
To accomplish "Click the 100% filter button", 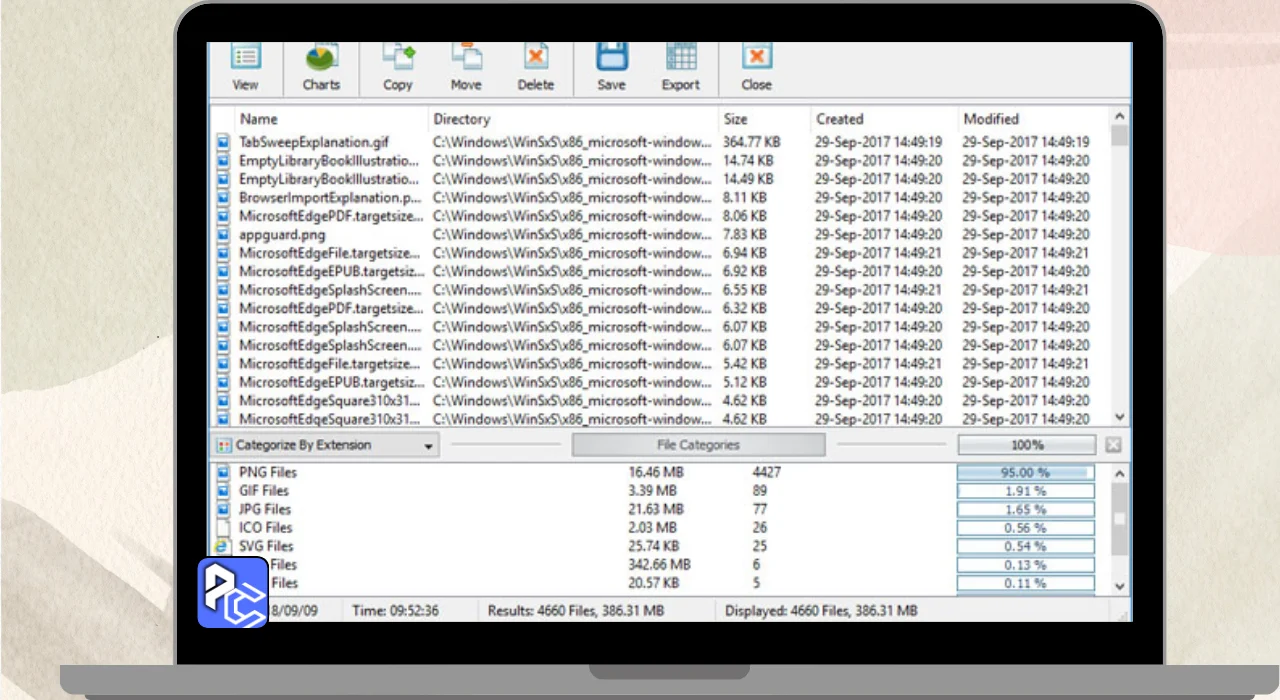I will tap(1026, 445).
